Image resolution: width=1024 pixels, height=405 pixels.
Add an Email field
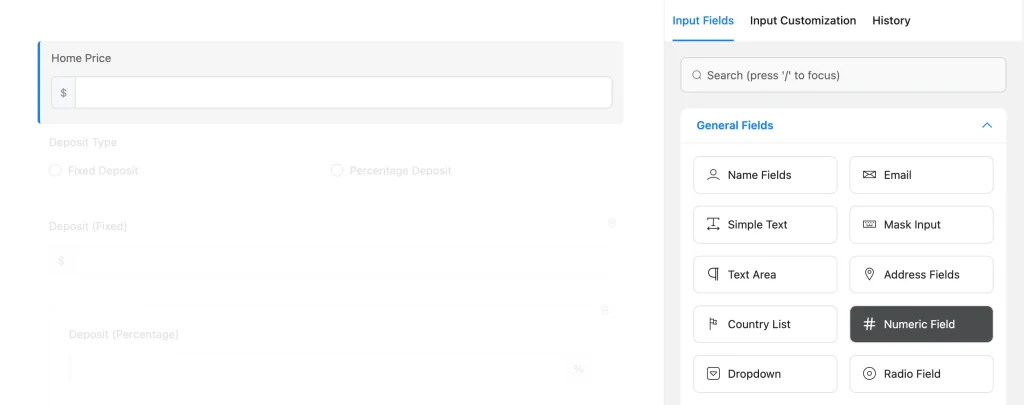(921, 175)
